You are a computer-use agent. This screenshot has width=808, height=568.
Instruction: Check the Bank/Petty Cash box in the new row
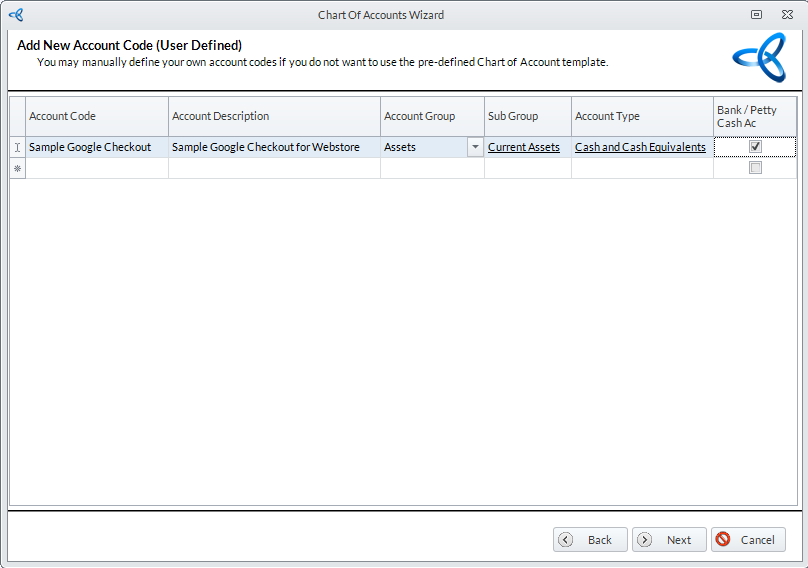(x=755, y=168)
